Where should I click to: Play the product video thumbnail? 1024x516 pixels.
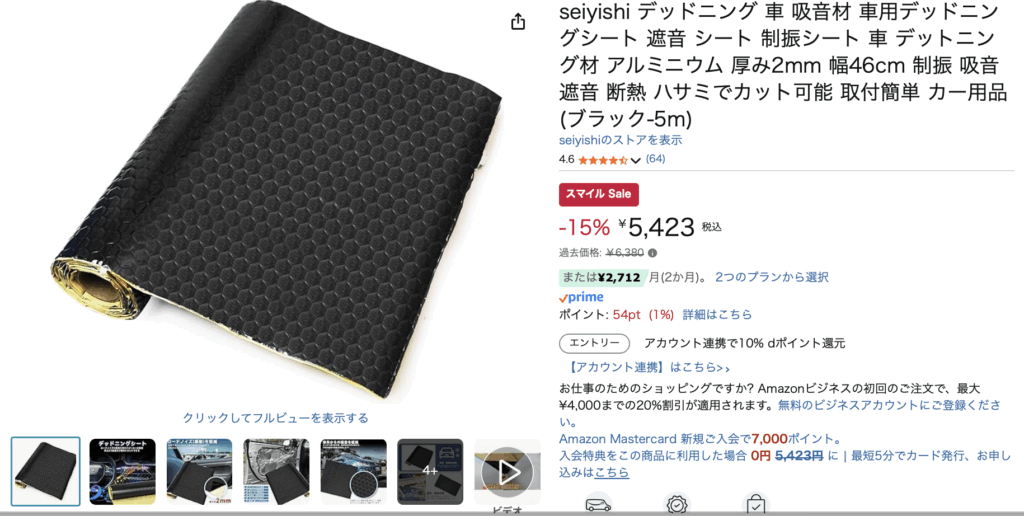[507, 472]
